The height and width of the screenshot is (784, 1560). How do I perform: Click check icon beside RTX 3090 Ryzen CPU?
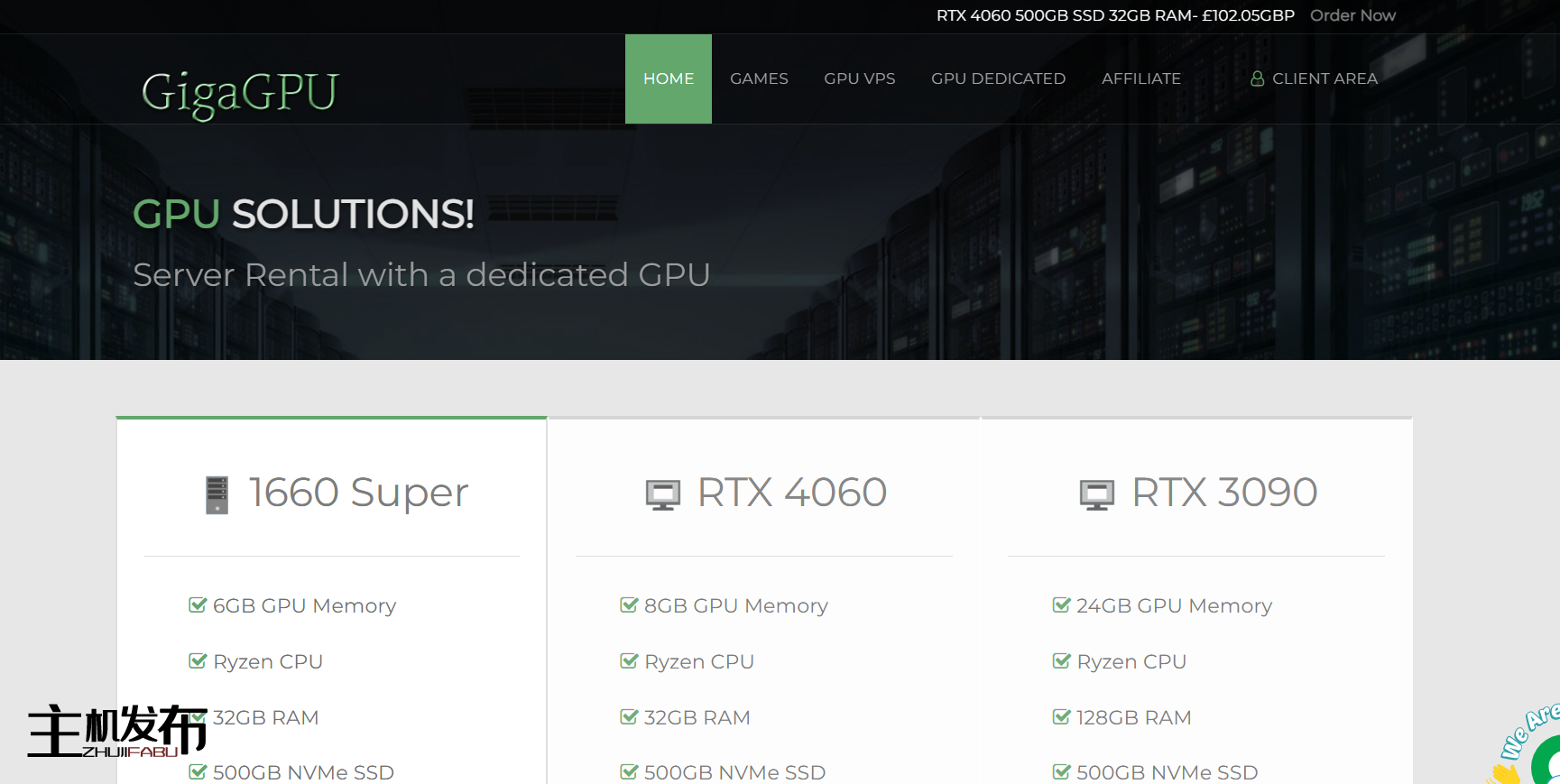(x=1061, y=661)
